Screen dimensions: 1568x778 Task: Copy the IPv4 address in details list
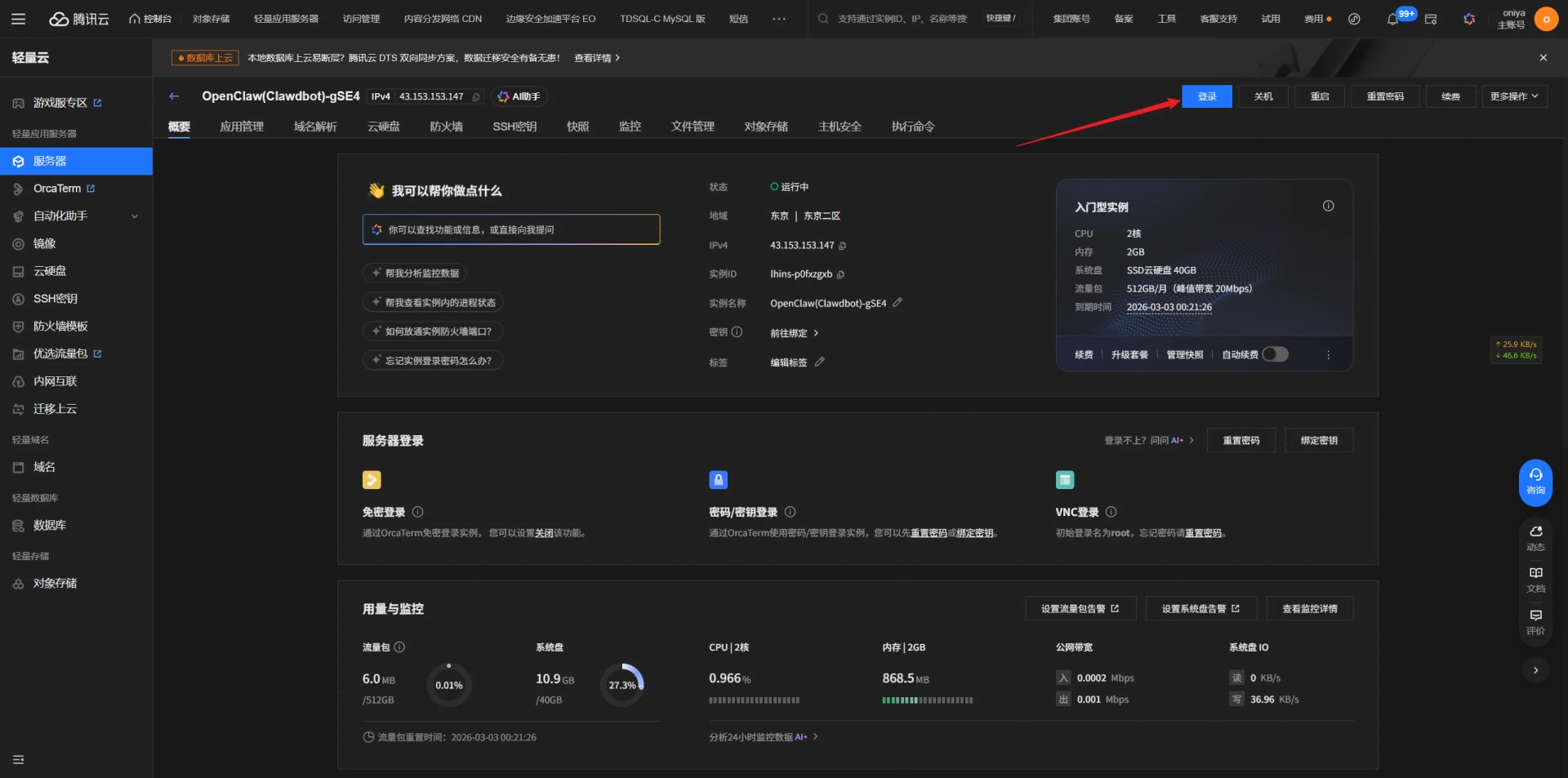843,246
